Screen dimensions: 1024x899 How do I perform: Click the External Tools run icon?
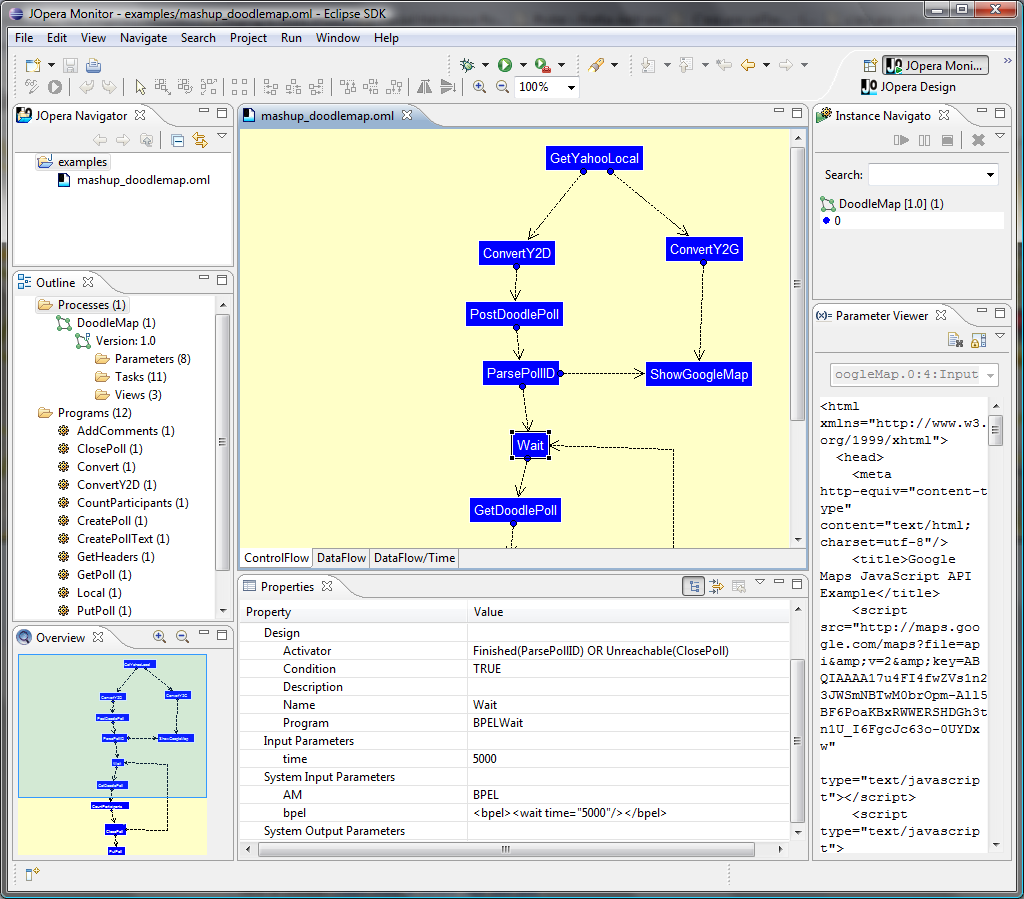click(543, 65)
